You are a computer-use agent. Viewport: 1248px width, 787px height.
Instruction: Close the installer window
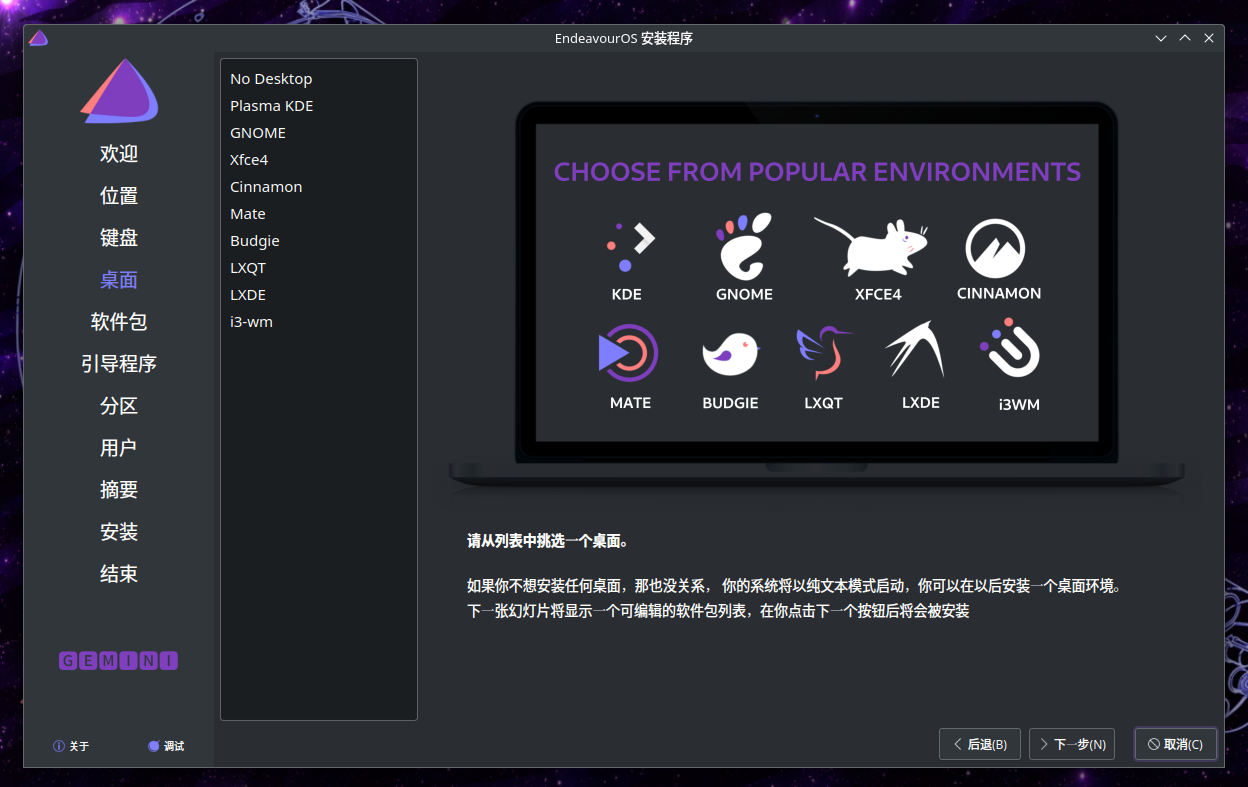coord(1209,38)
